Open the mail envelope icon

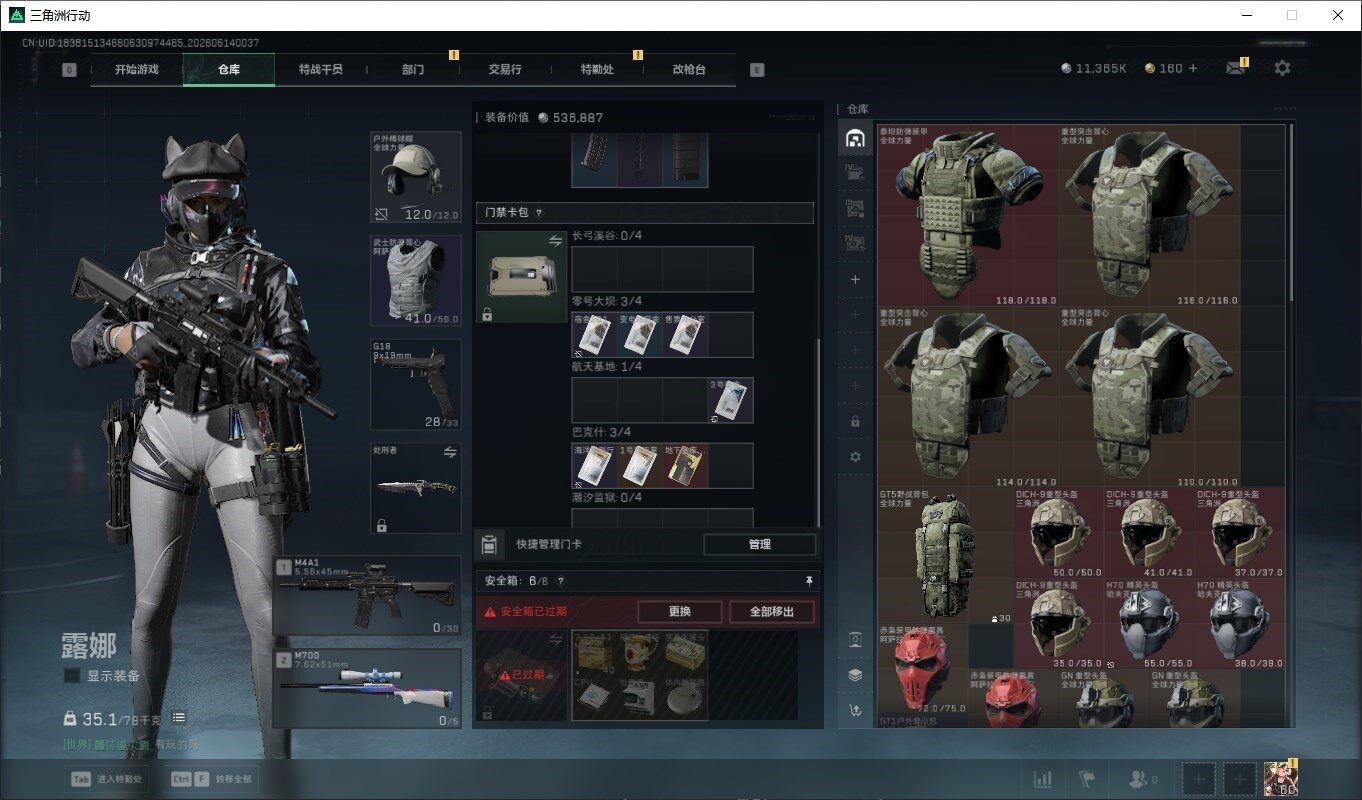click(1236, 68)
